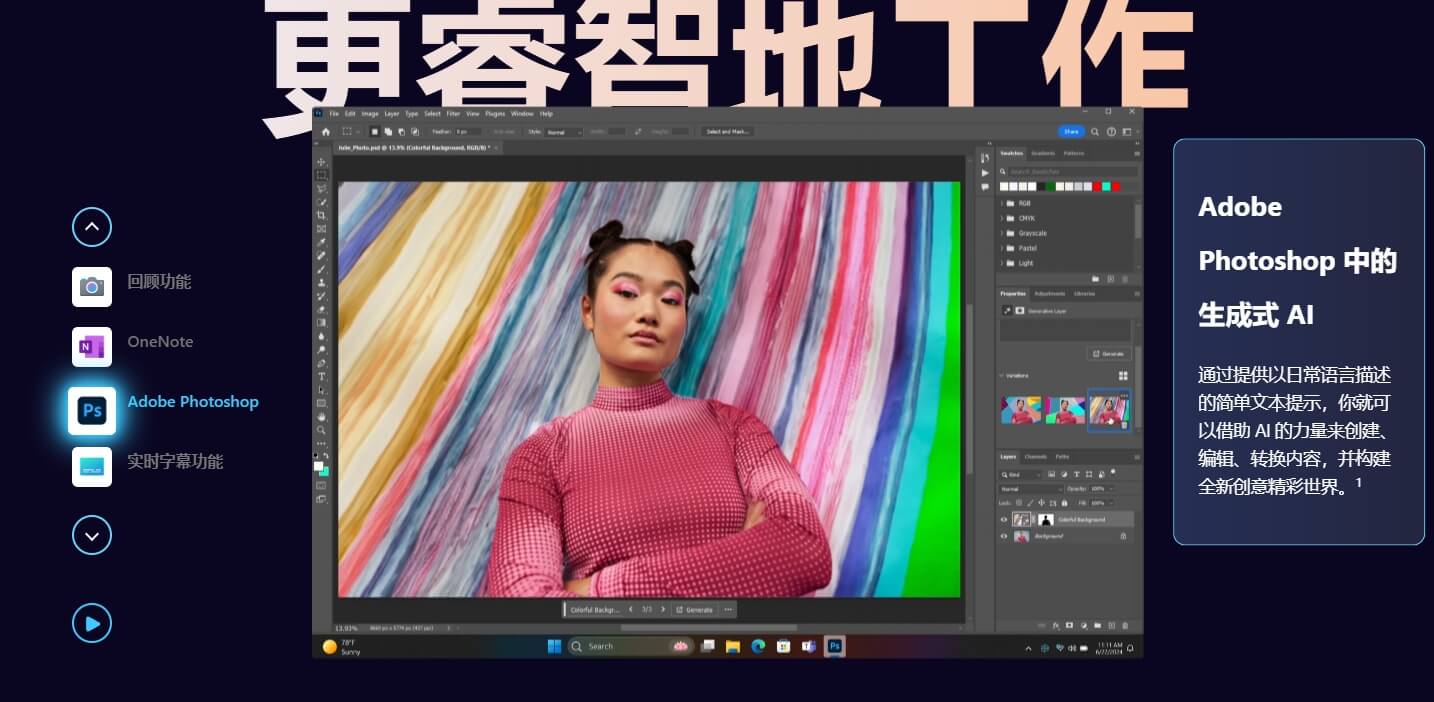Hide the Colorful Background layer
Screen dimensions: 1434x702
pyautogui.click(x=1004, y=519)
